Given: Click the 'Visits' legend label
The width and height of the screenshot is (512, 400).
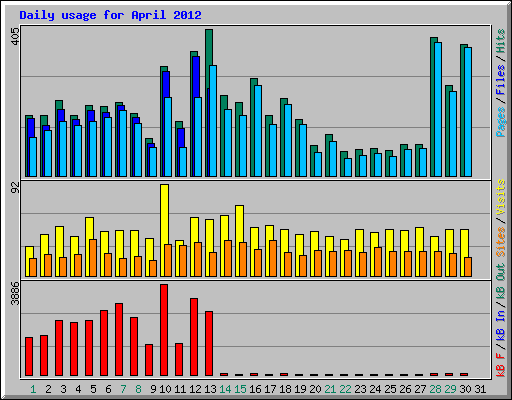Looking at the screenshot, I should 501,197.
